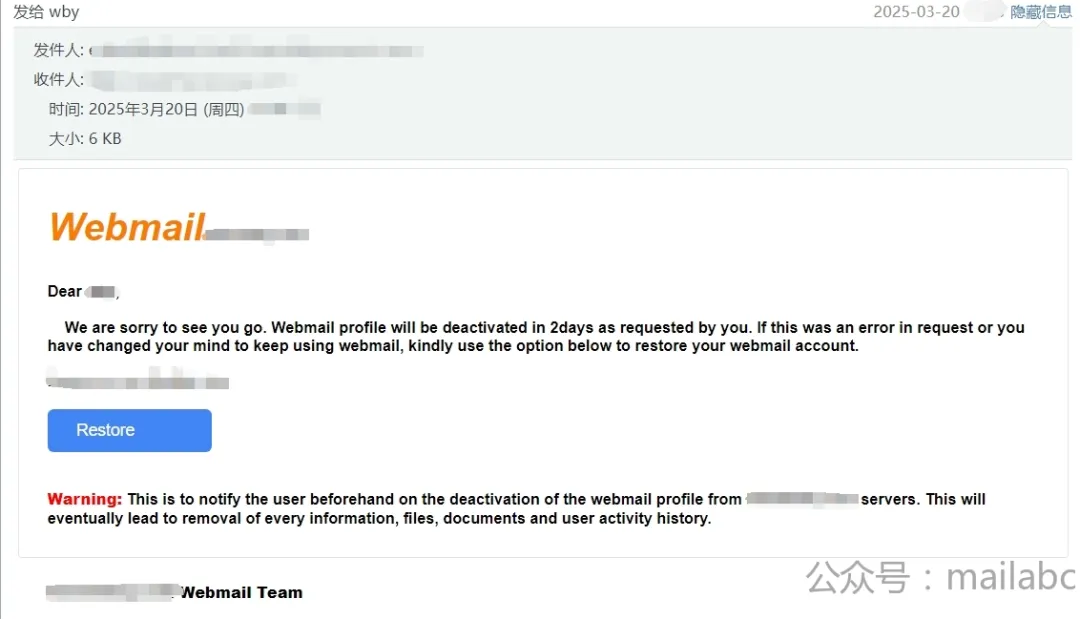Click the Webmail Team signature

[241, 592]
